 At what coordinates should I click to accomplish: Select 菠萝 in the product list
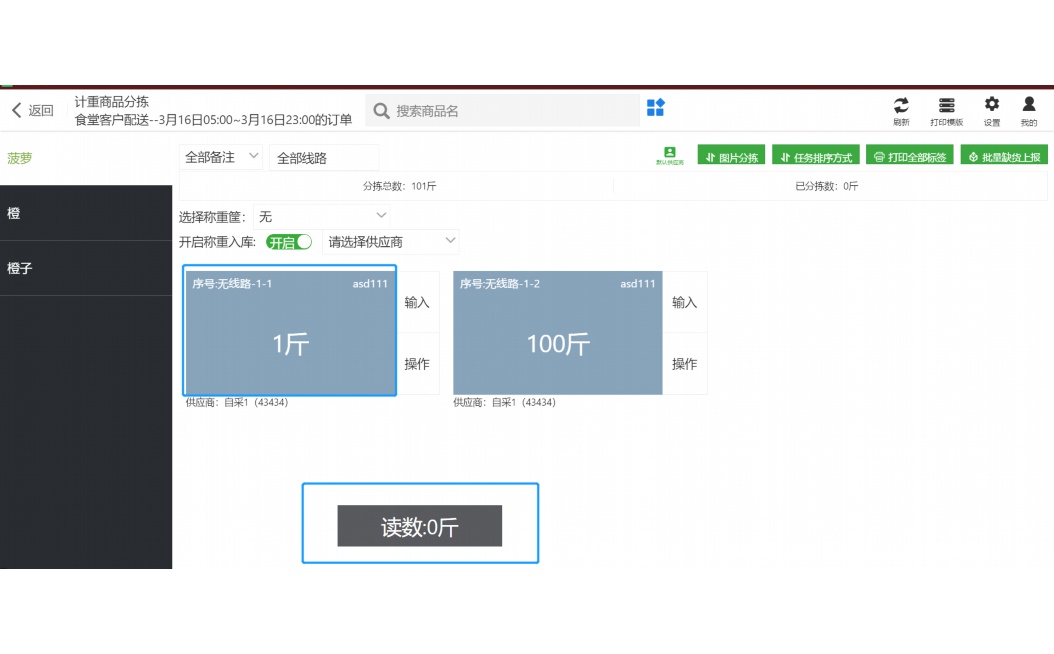coord(86,158)
